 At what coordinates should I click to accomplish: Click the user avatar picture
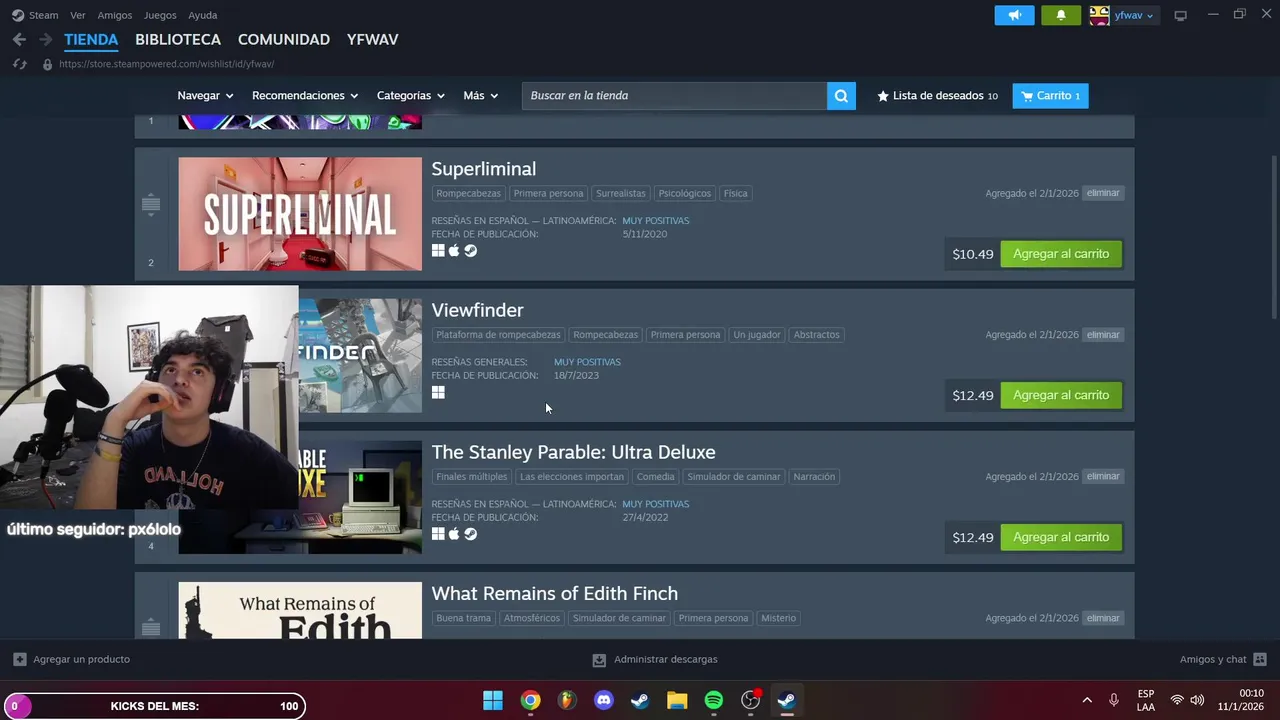tap(1099, 15)
